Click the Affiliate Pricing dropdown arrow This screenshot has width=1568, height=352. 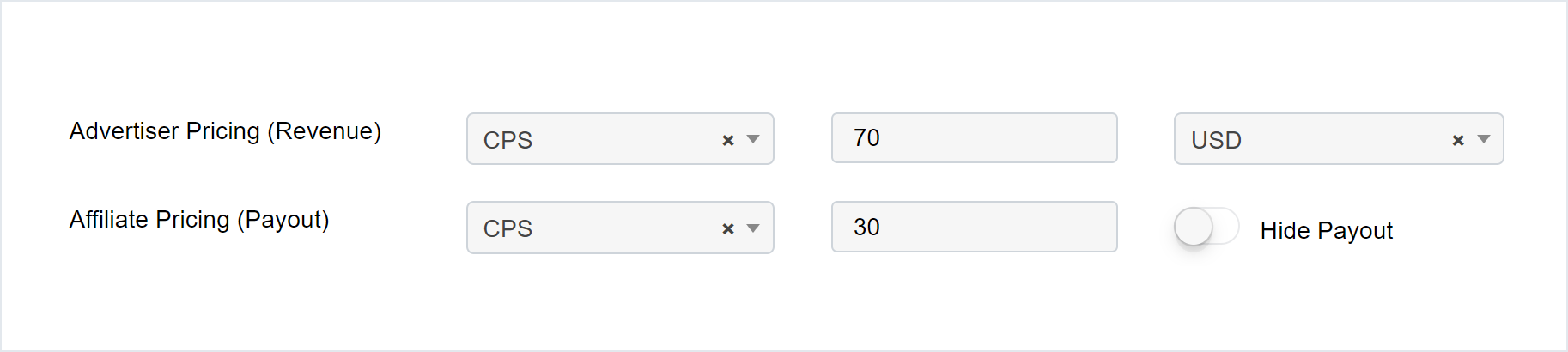pyautogui.click(x=753, y=228)
